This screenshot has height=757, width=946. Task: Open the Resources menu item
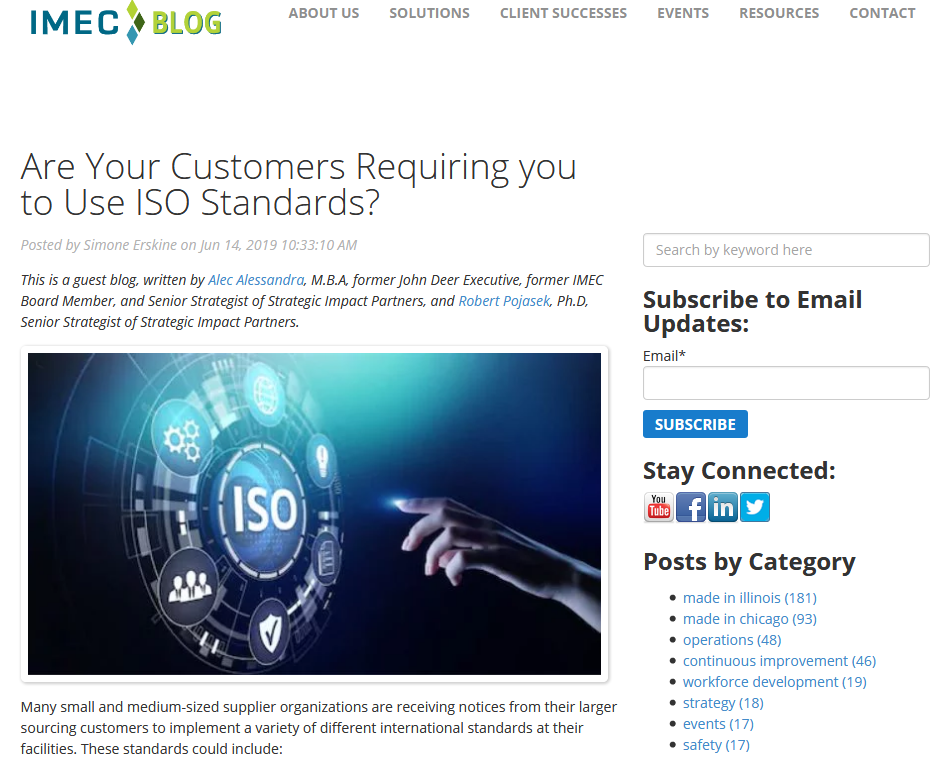779,13
